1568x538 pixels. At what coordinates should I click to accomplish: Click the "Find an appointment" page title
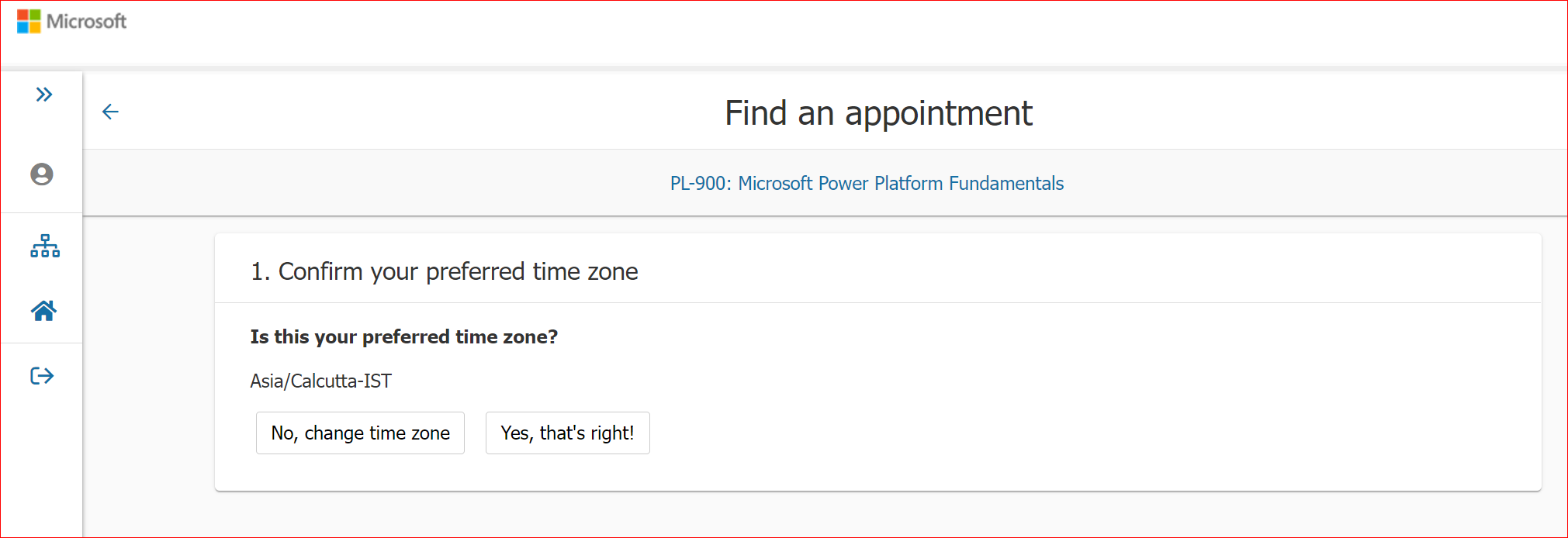tap(878, 113)
